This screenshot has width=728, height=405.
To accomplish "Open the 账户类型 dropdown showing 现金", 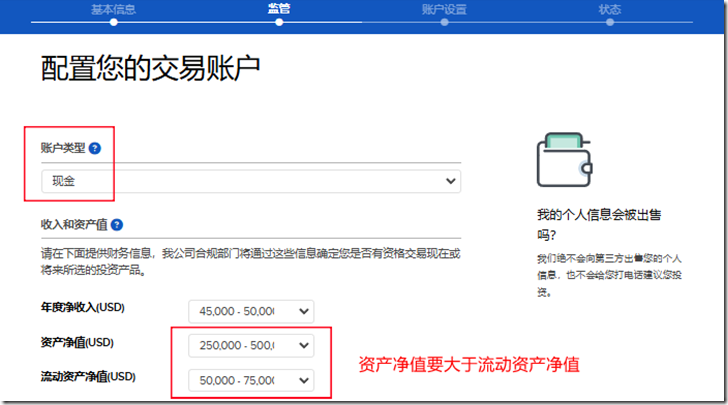I will [x=251, y=181].
